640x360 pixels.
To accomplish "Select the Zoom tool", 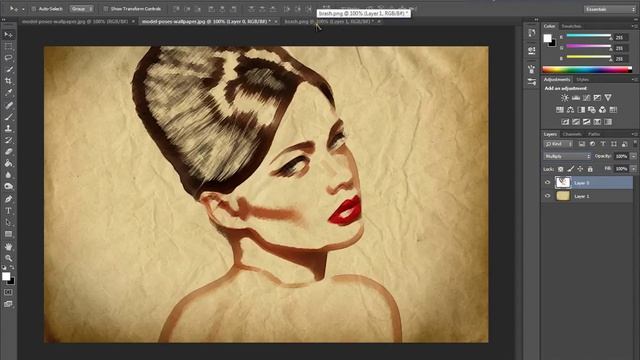I will pos(8,258).
